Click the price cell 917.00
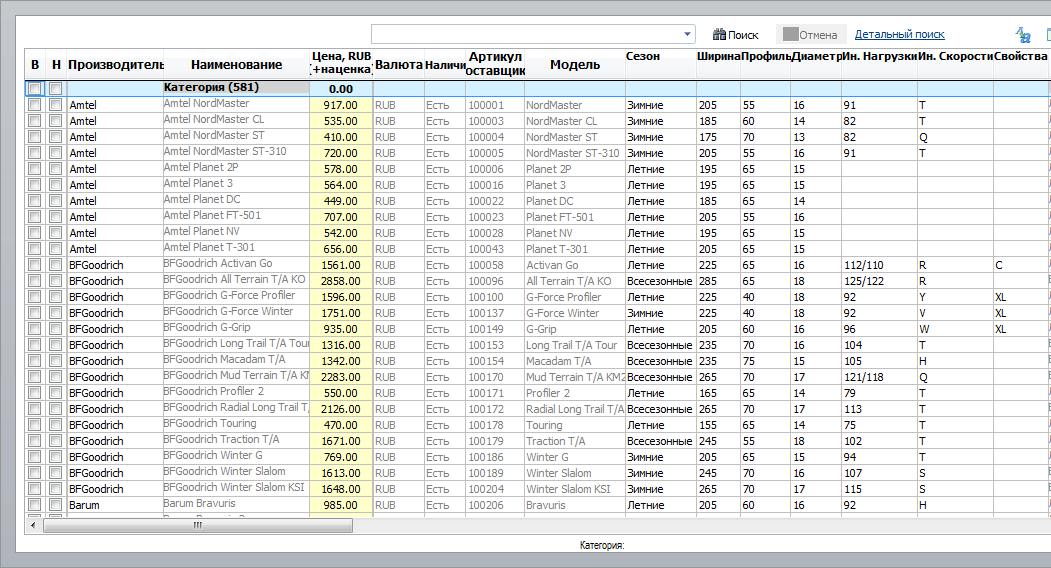 coord(341,105)
